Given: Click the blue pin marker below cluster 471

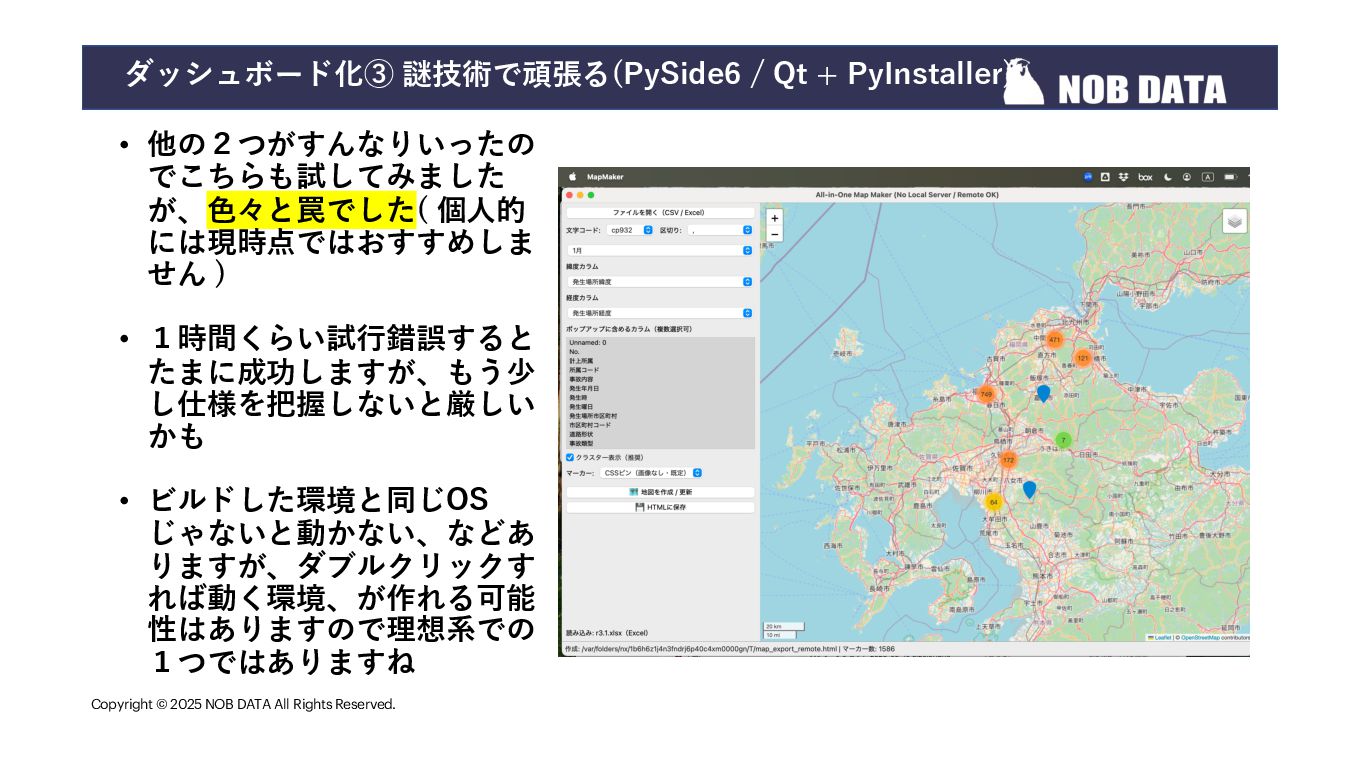Looking at the screenshot, I should 1043,393.
